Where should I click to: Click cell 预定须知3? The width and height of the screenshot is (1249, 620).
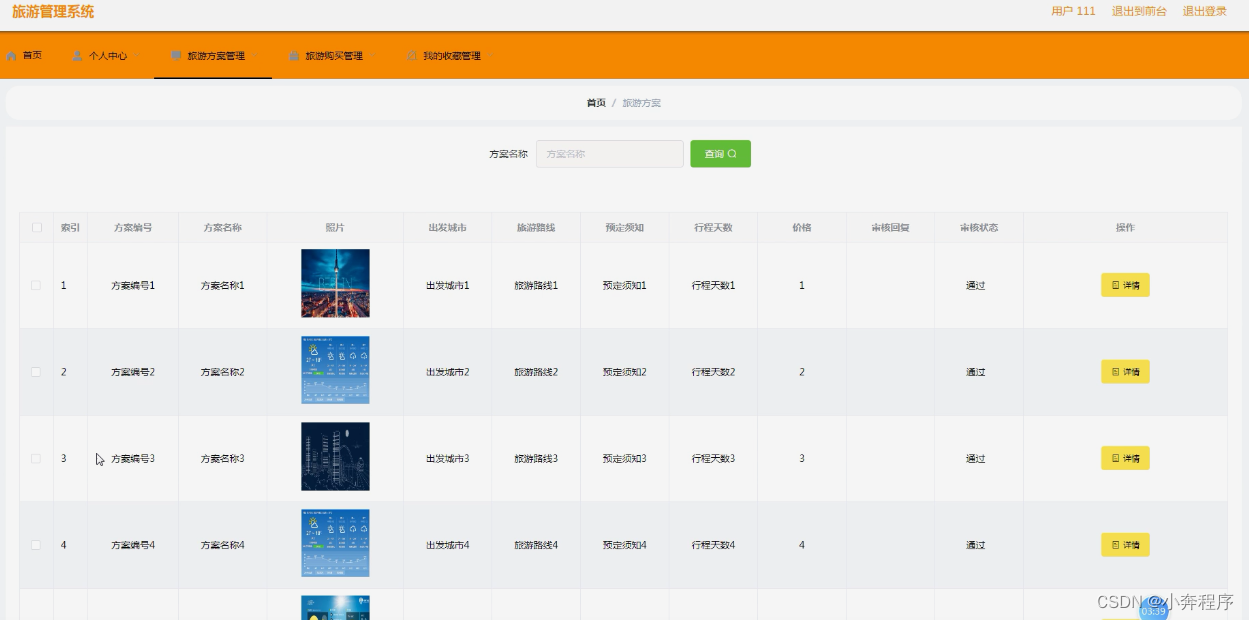[624, 458]
